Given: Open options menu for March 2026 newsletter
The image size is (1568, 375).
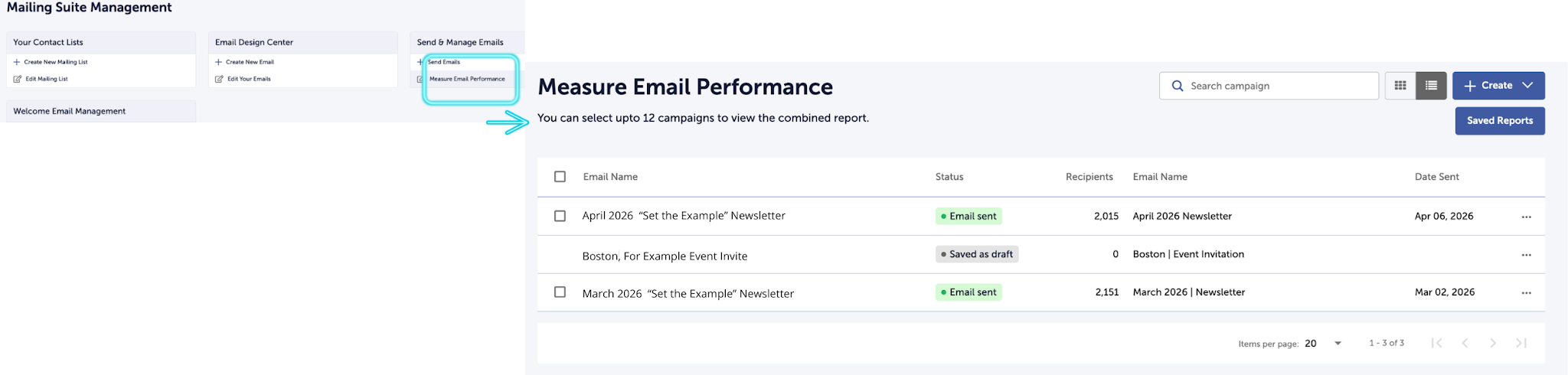Looking at the screenshot, I should point(1526,293).
